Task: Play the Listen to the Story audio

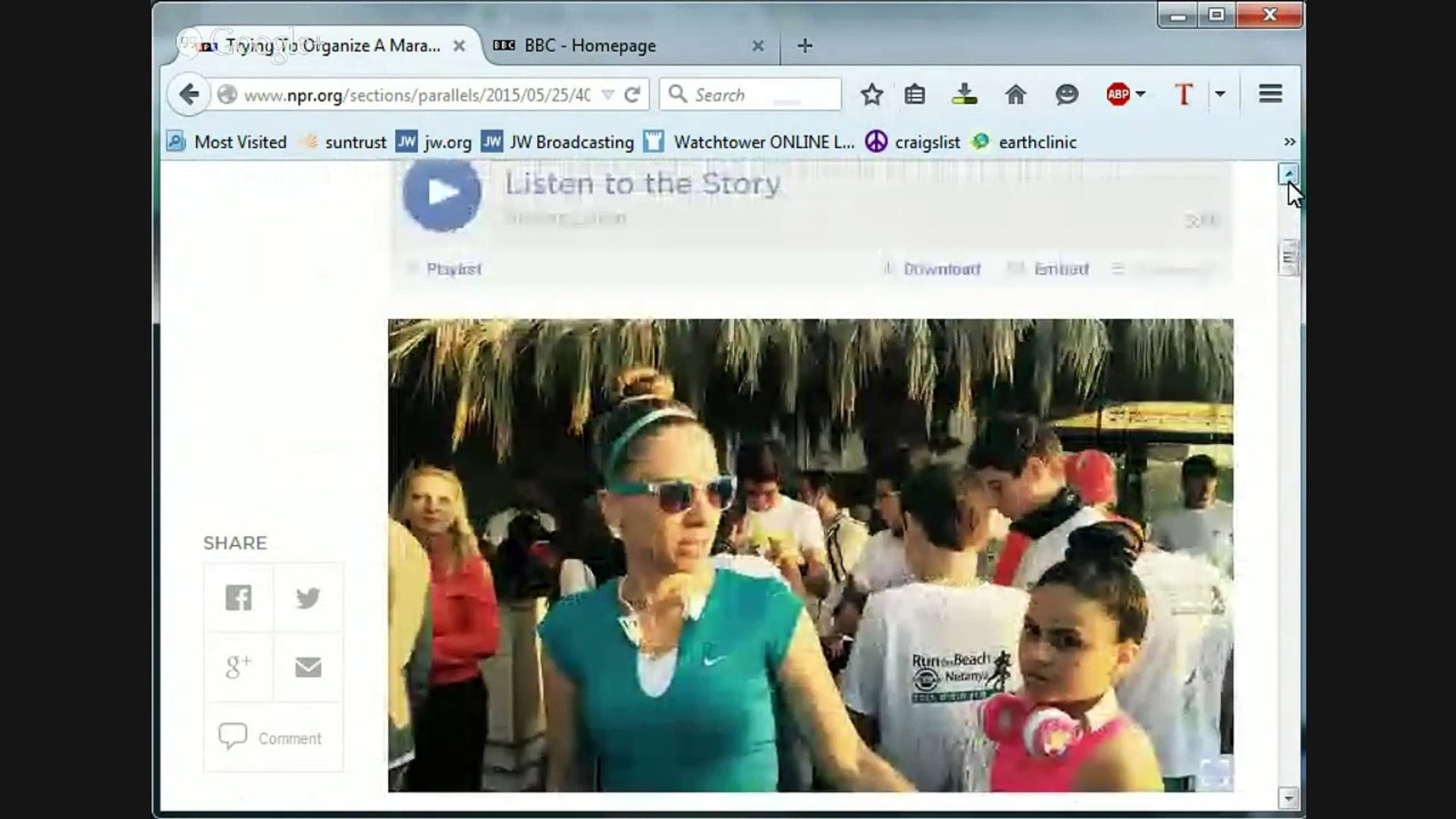Action: pyautogui.click(x=441, y=193)
